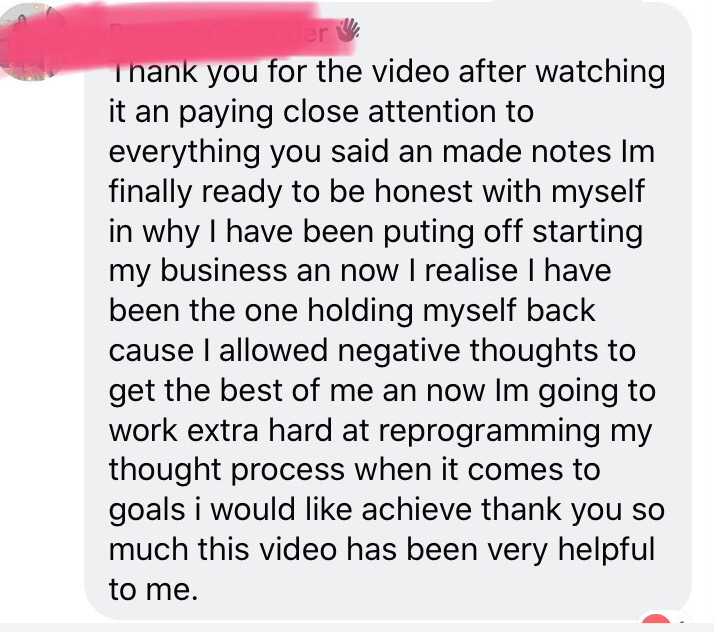Image resolution: width=714 pixels, height=632 pixels.
Task: Click the phrase 'thought process' in the comment
Action: [227, 471]
